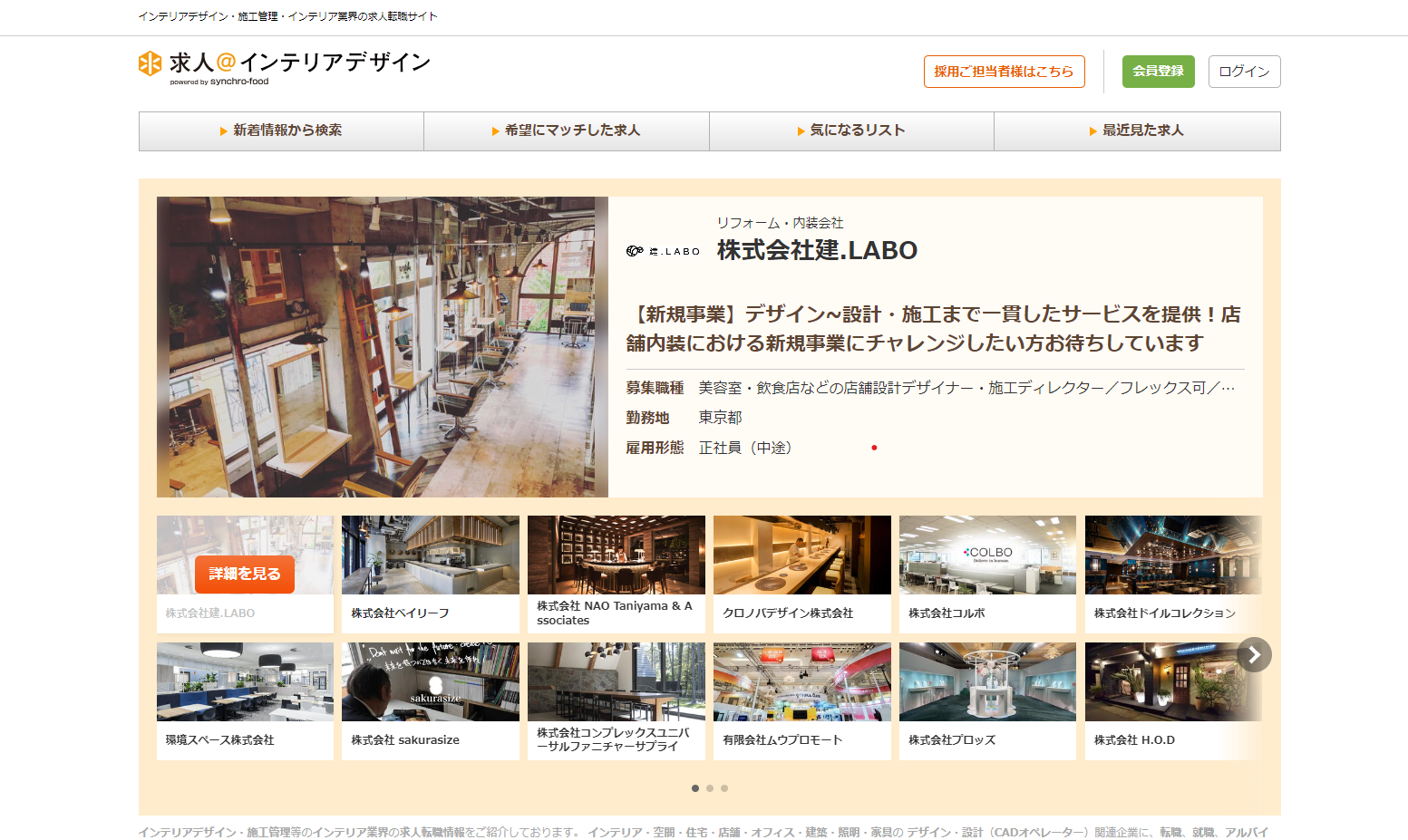1408x840 pixels.
Task: Click the リフォーム・内装会社 category label
Action: point(780,223)
